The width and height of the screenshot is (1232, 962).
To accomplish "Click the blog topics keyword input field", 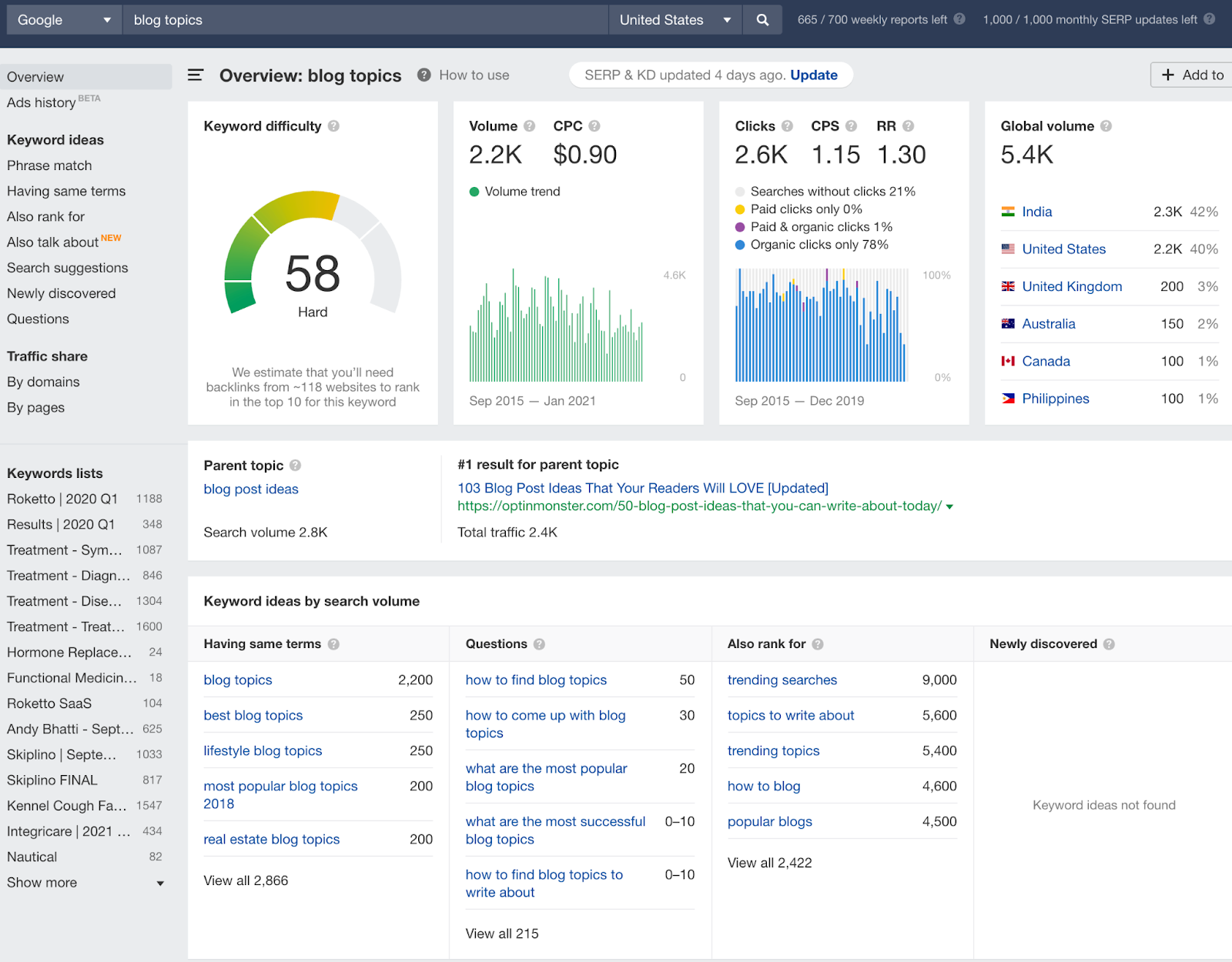I will point(366,20).
